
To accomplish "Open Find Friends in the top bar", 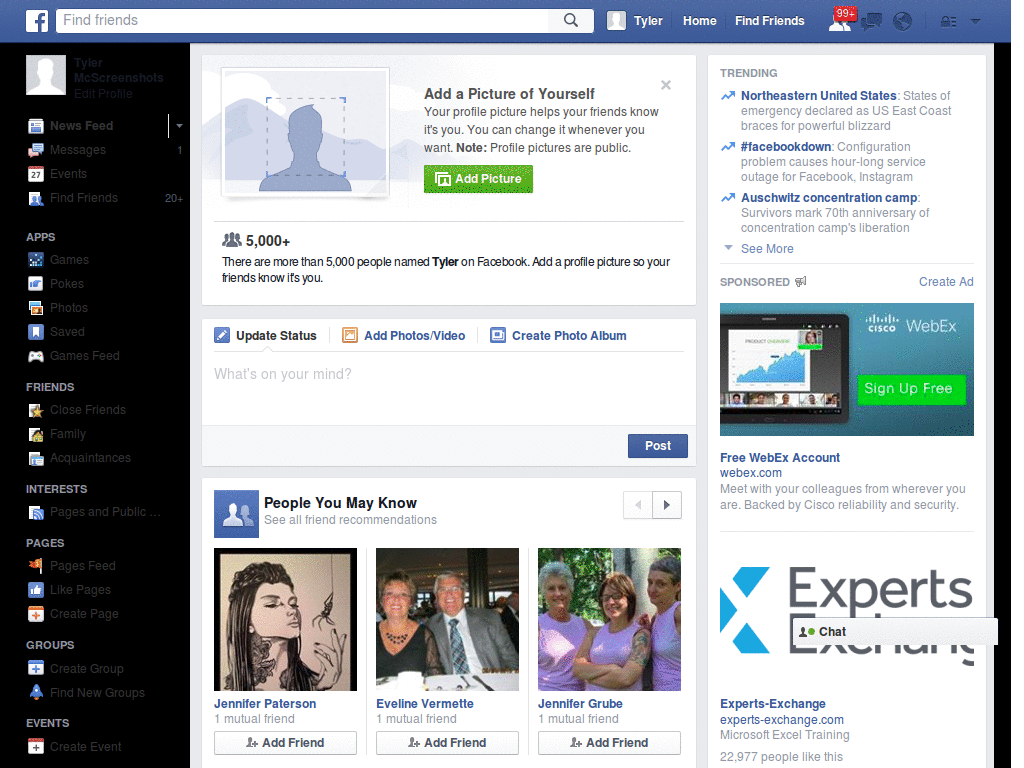I will coord(769,21).
